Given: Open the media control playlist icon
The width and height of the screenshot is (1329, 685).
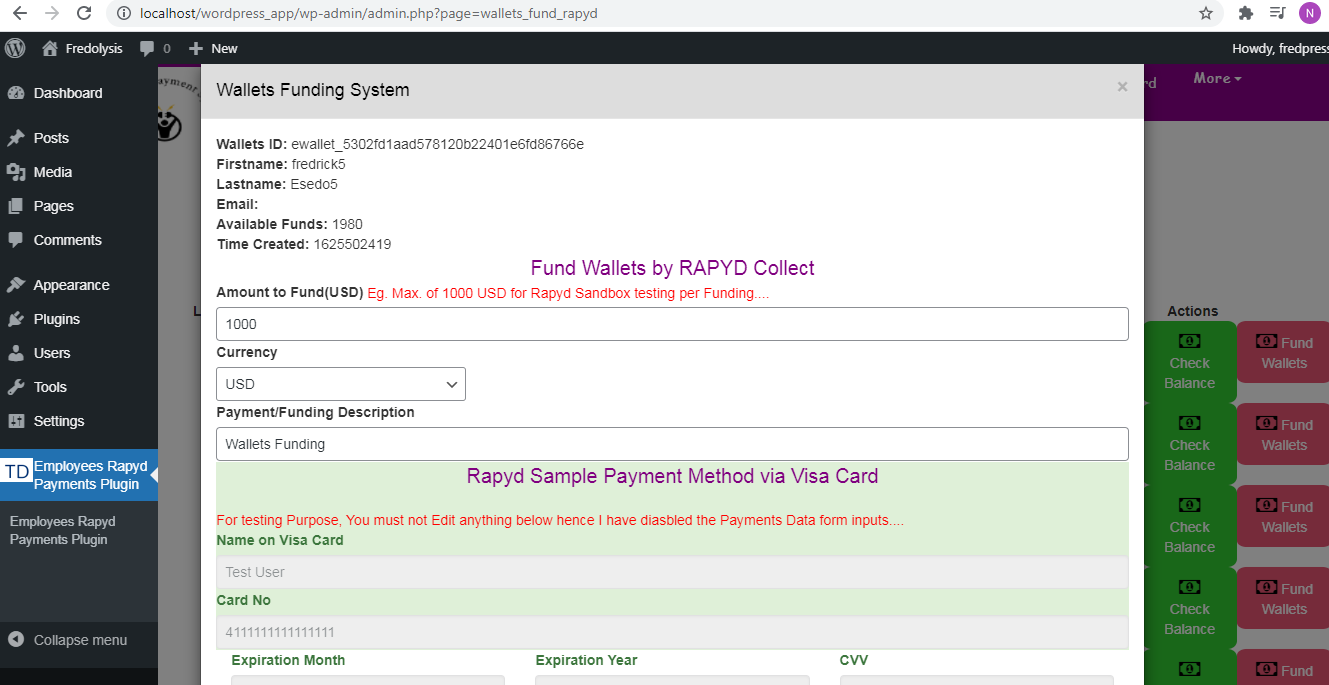Looking at the screenshot, I should pos(1277,14).
